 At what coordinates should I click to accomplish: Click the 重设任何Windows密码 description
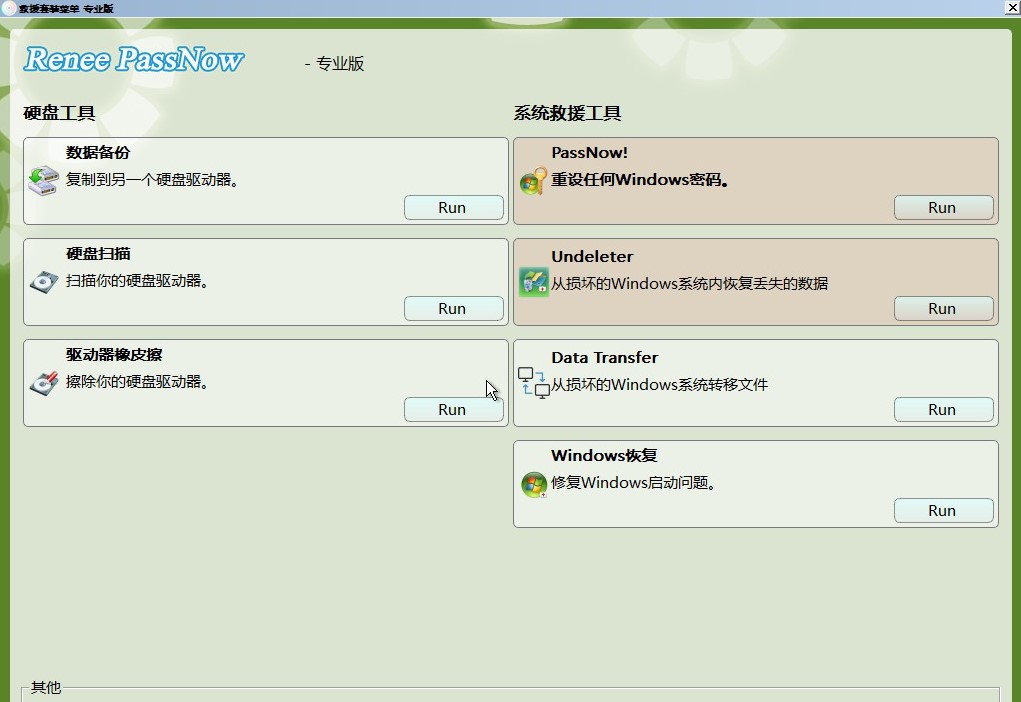pyautogui.click(x=639, y=180)
